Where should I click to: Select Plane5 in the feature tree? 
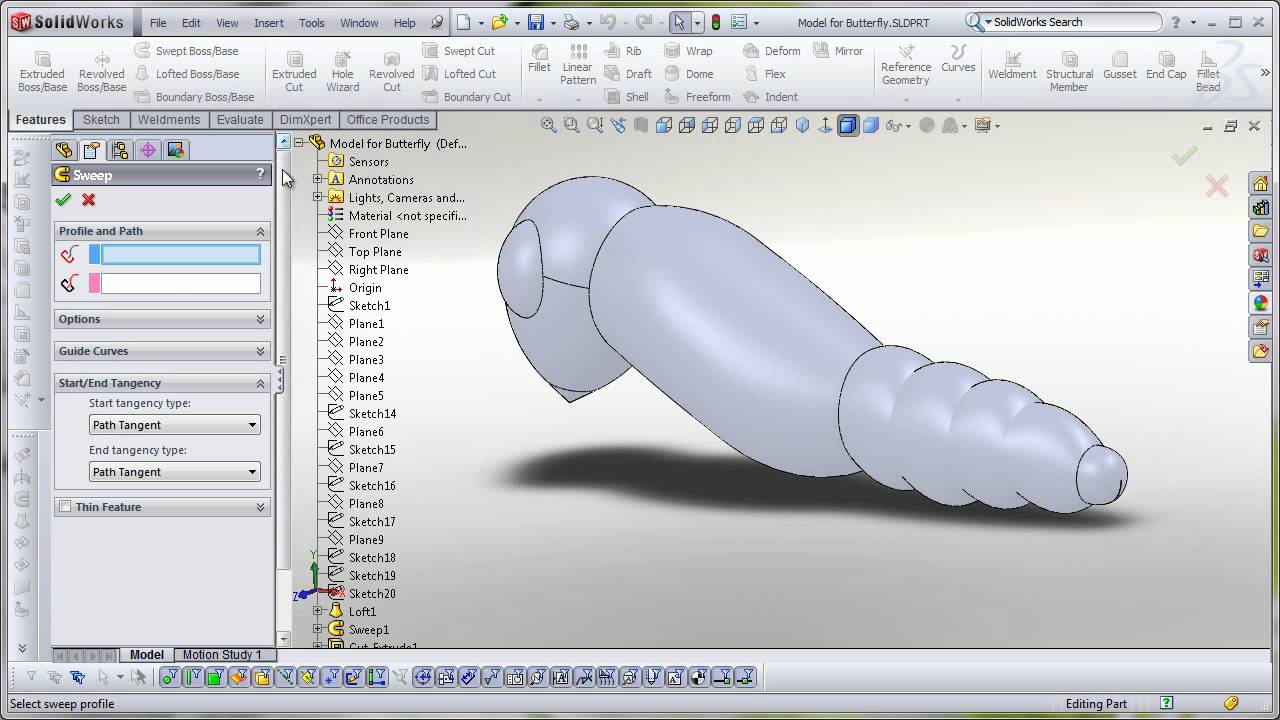(366, 396)
